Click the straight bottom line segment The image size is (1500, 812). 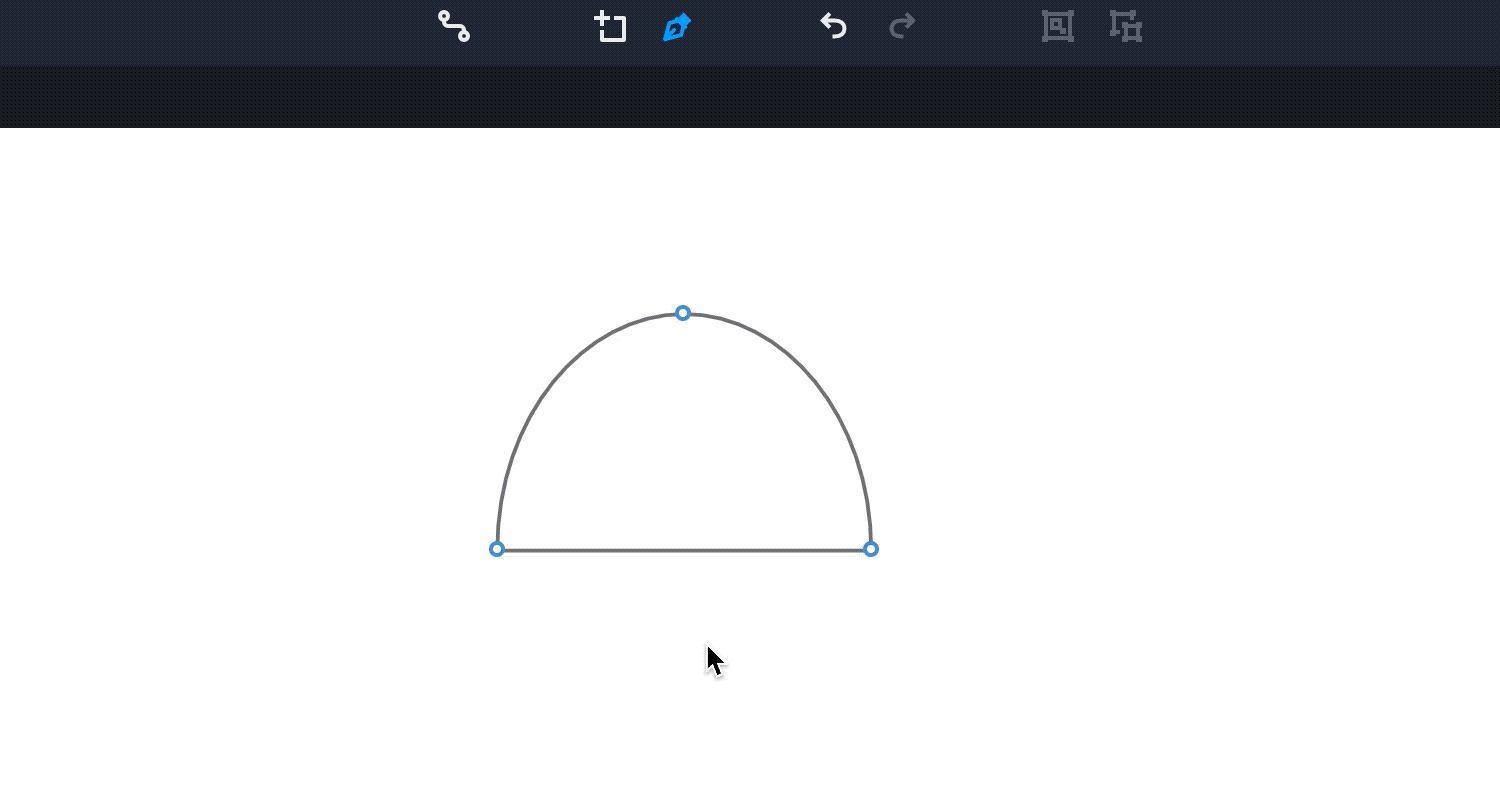684,550
